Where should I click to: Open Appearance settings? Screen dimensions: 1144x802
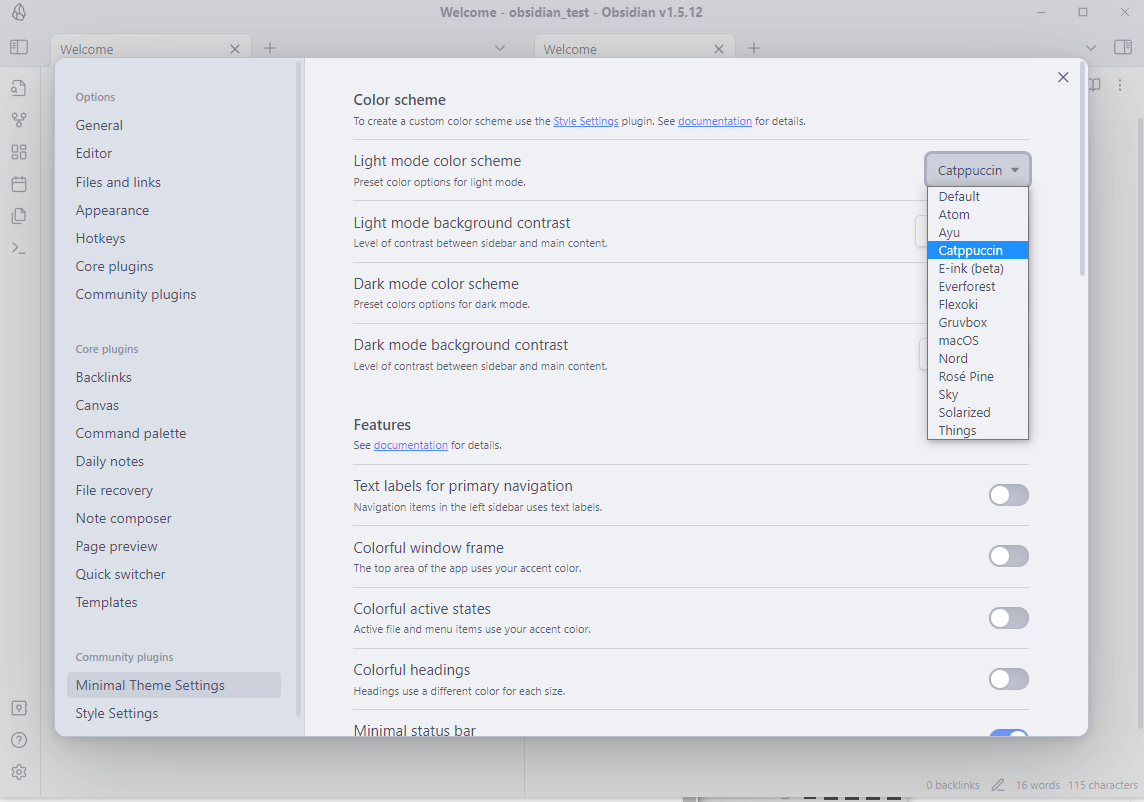(x=112, y=210)
